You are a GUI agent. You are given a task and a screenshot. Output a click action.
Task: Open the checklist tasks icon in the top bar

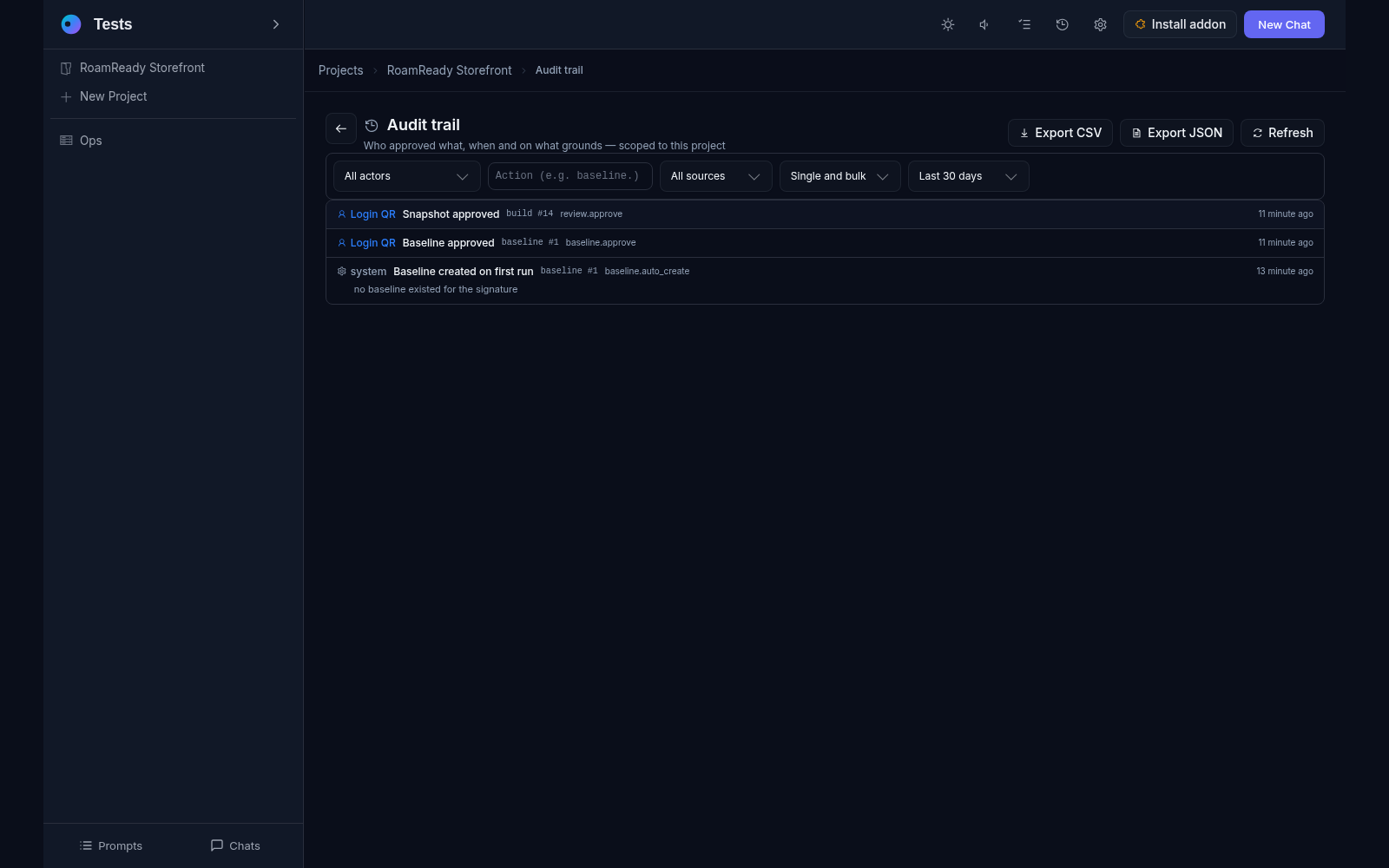click(x=1024, y=24)
